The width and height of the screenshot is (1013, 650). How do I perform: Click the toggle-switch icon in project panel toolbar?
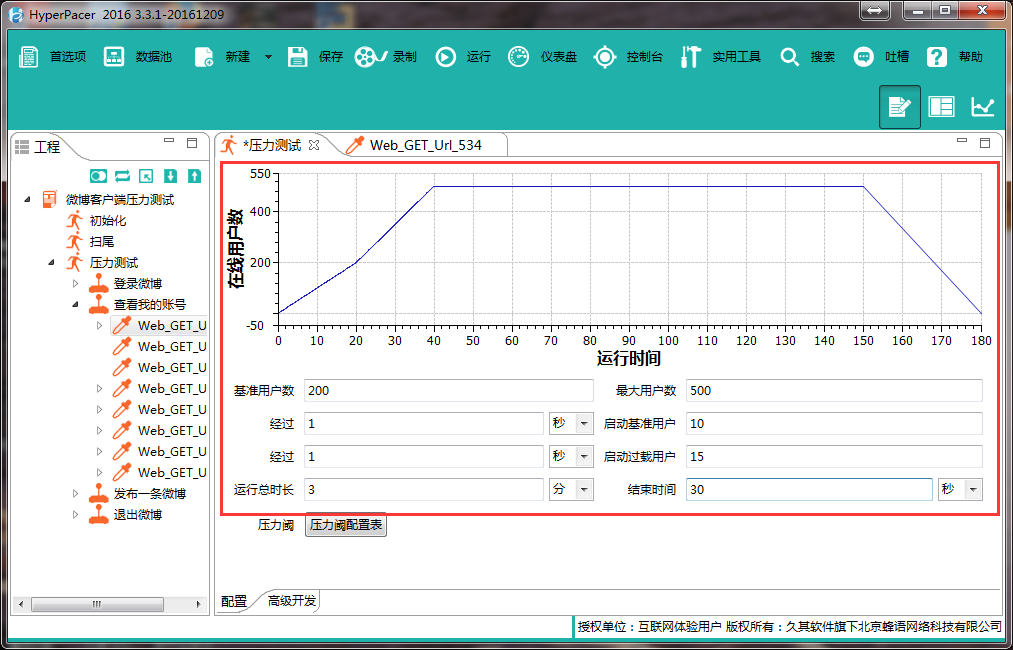coord(98,176)
